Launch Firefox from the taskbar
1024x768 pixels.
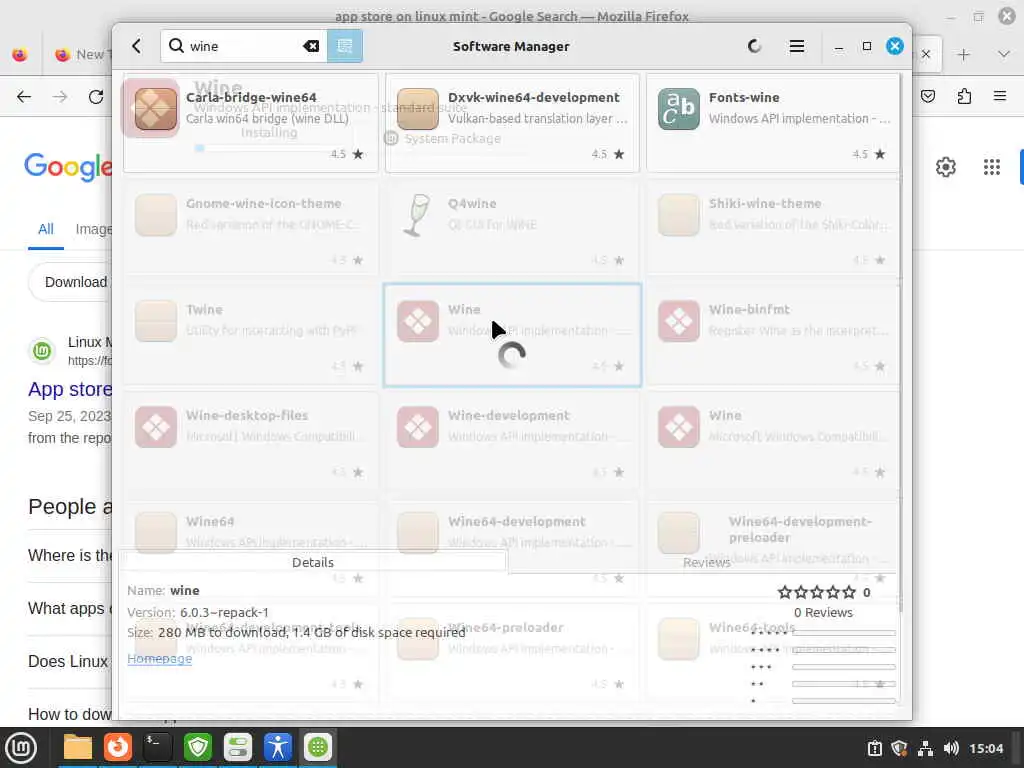(118, 748)
